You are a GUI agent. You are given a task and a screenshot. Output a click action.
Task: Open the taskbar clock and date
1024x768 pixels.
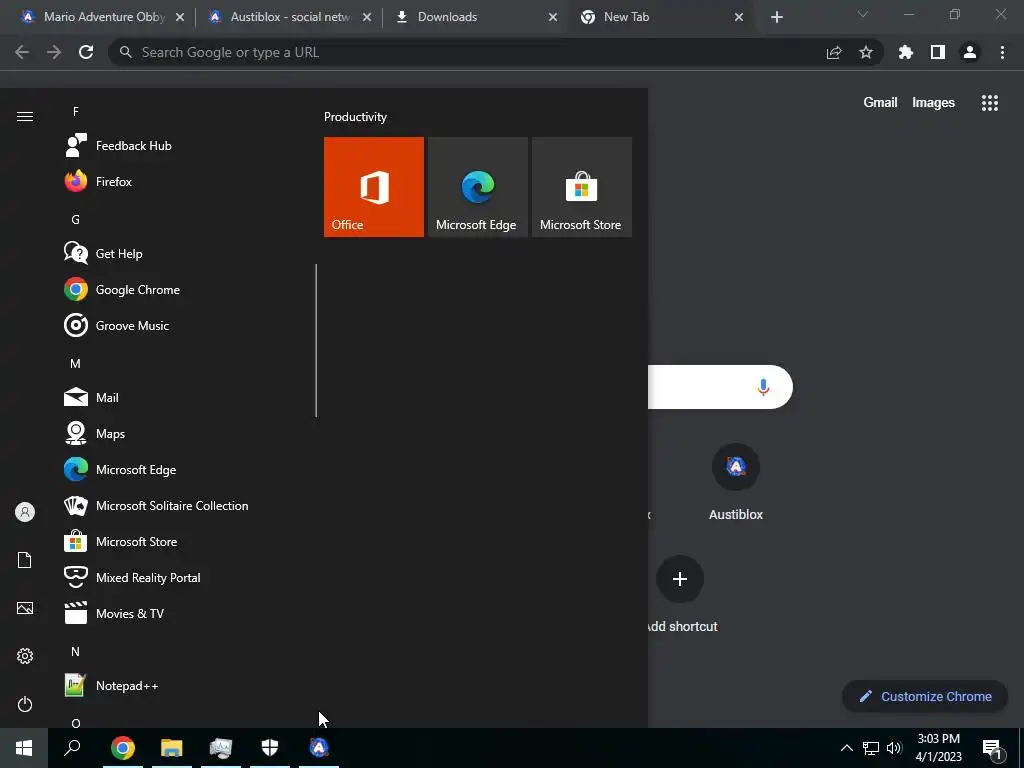(x=938, y=748)
